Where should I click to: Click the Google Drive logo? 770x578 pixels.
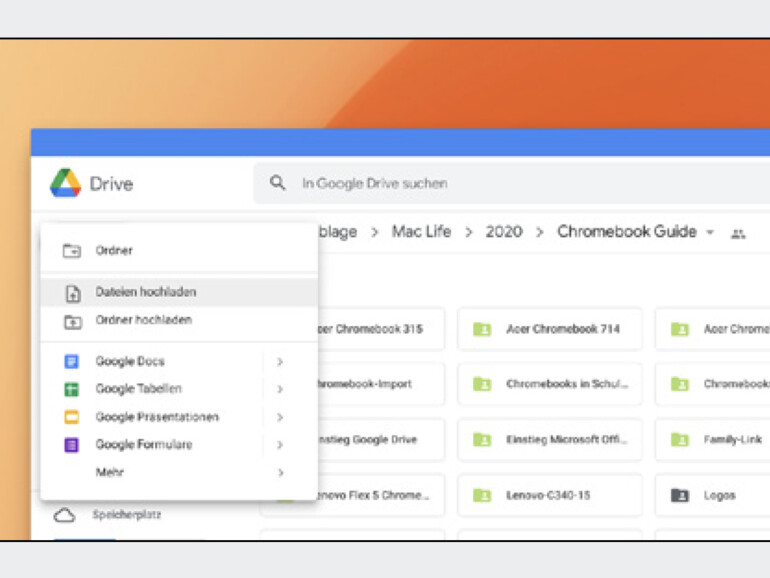[x=65, y=183]
